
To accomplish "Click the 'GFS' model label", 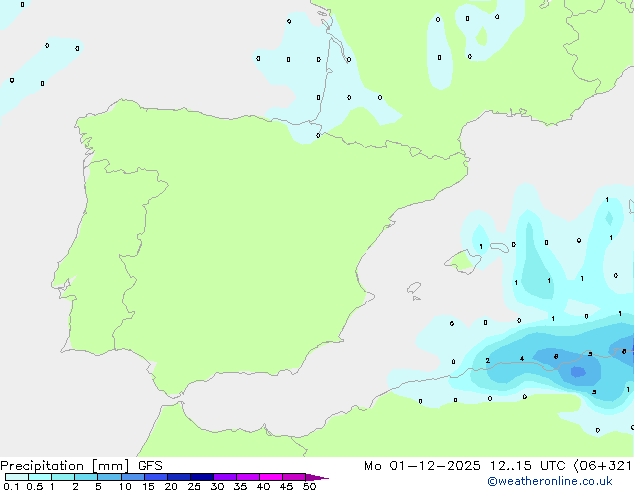I will tap(150, 466).
